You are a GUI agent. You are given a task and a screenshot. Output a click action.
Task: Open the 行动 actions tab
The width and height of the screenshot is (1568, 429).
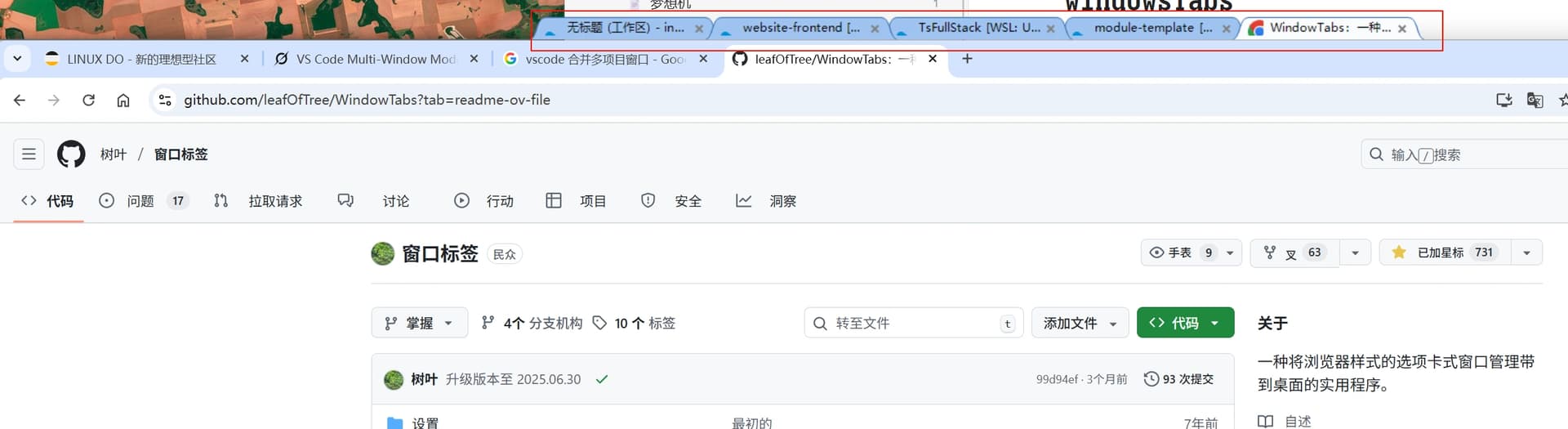tap(483, 200)
